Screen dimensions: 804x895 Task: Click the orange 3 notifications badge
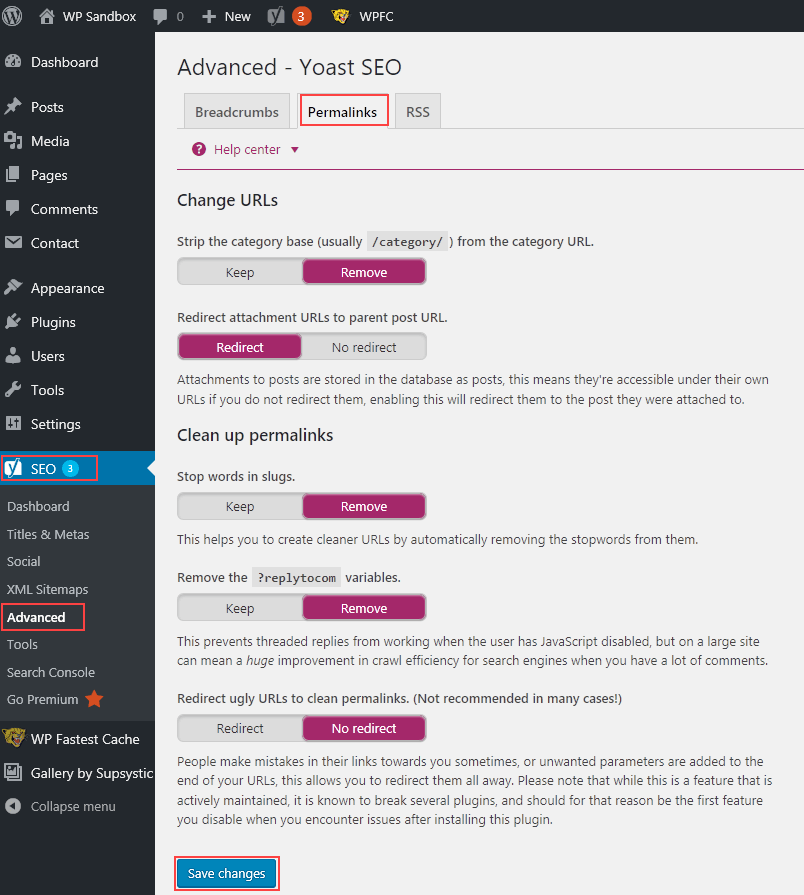click(301, 16)
